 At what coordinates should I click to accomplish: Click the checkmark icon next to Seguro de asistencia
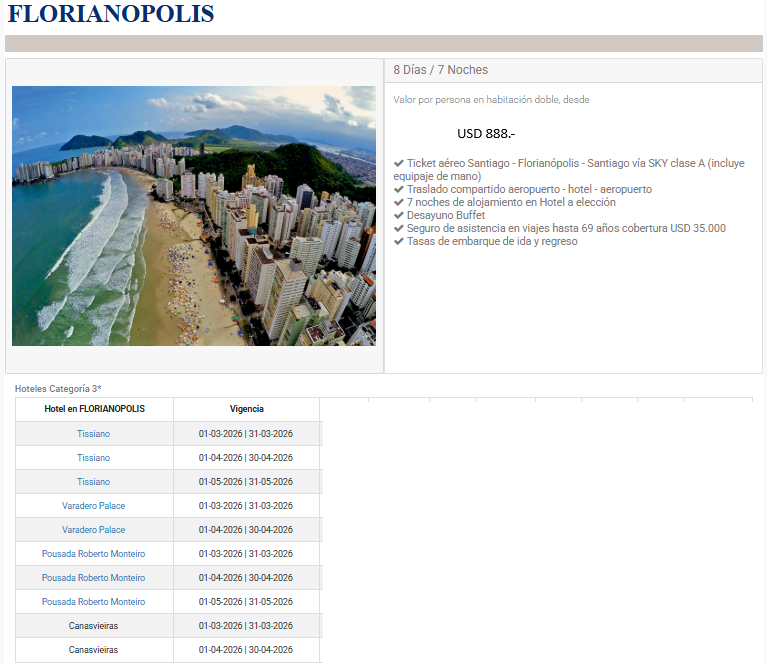click(x=399, y=228)
